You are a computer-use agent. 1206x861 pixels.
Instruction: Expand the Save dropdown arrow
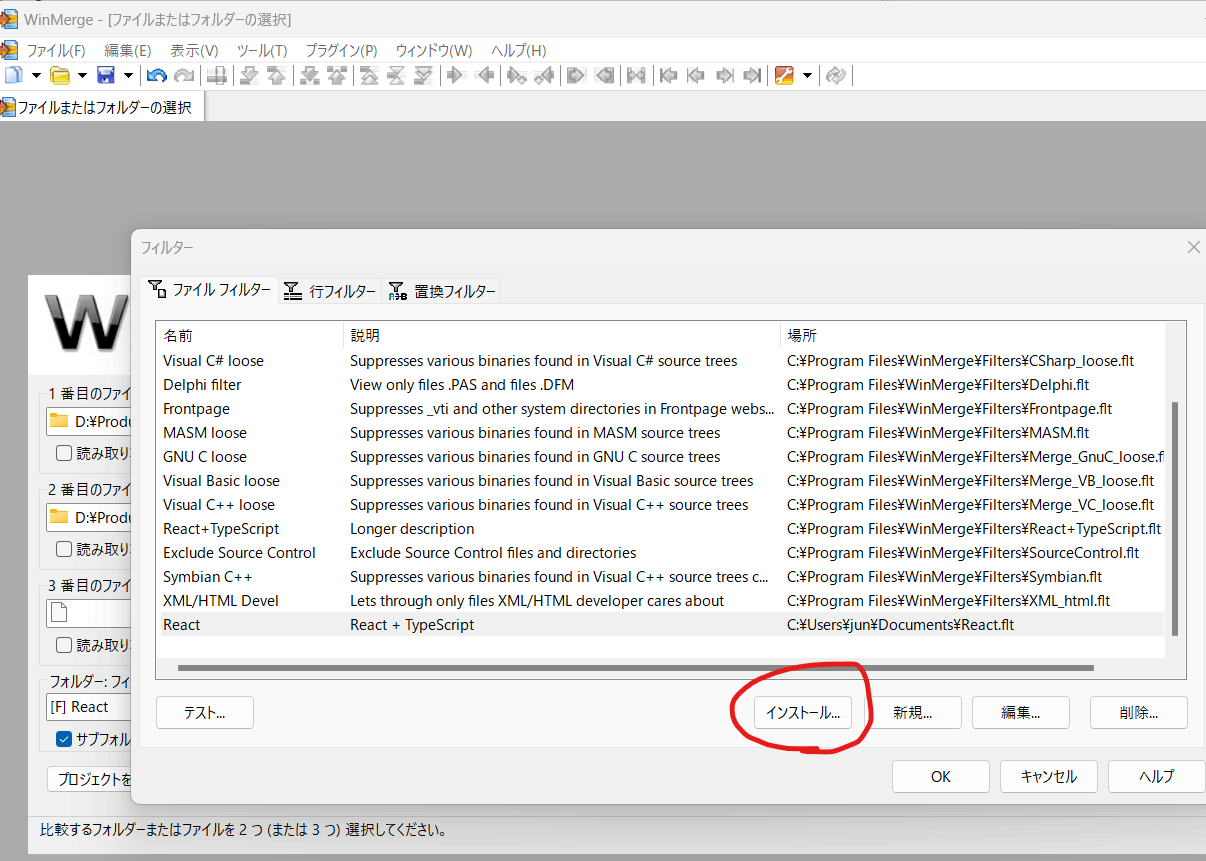(x=128, y=75)
